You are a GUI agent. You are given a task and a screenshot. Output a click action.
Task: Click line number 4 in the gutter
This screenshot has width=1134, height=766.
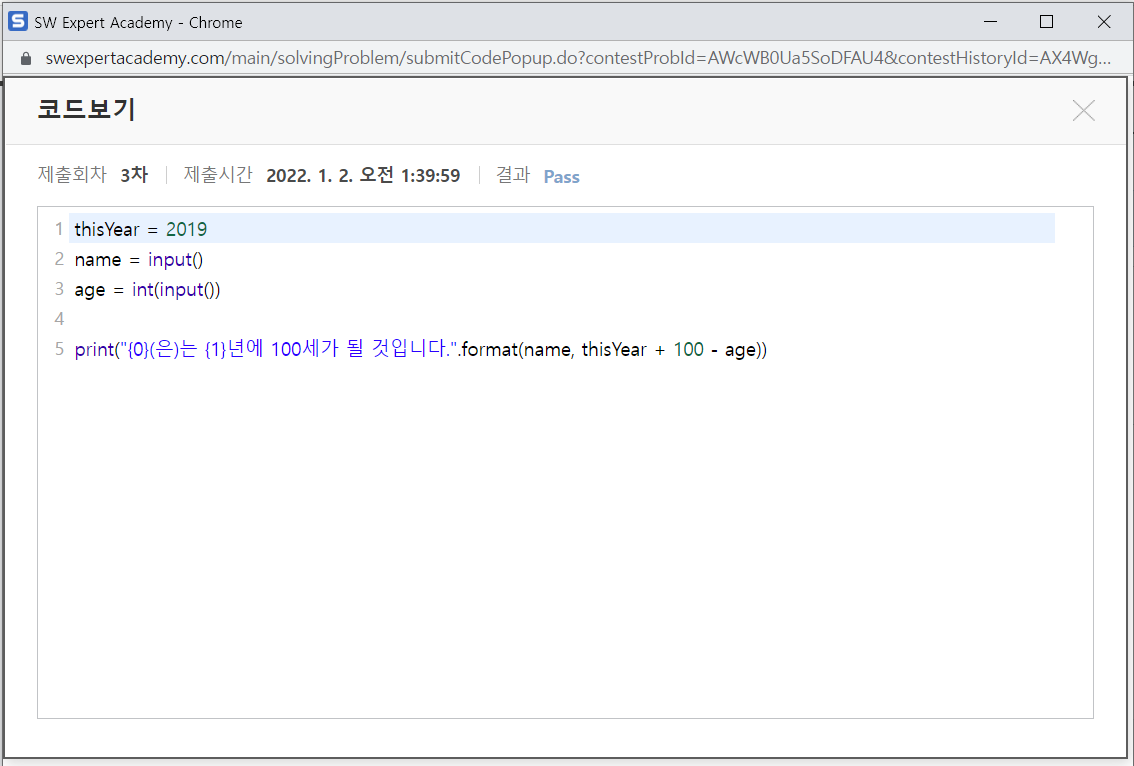[x=59, y=319]
